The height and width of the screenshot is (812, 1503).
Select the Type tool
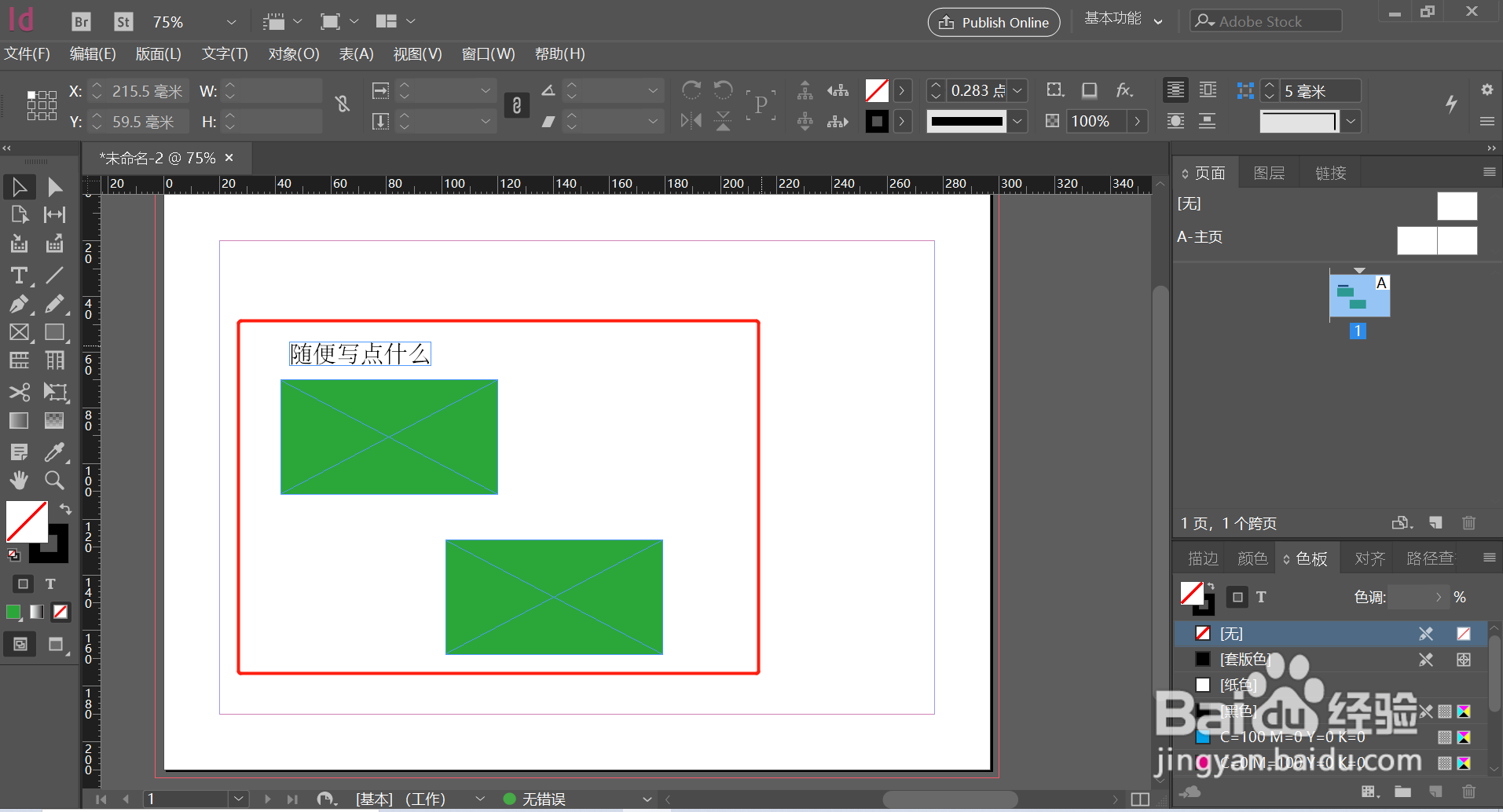[x=20, y=276]
